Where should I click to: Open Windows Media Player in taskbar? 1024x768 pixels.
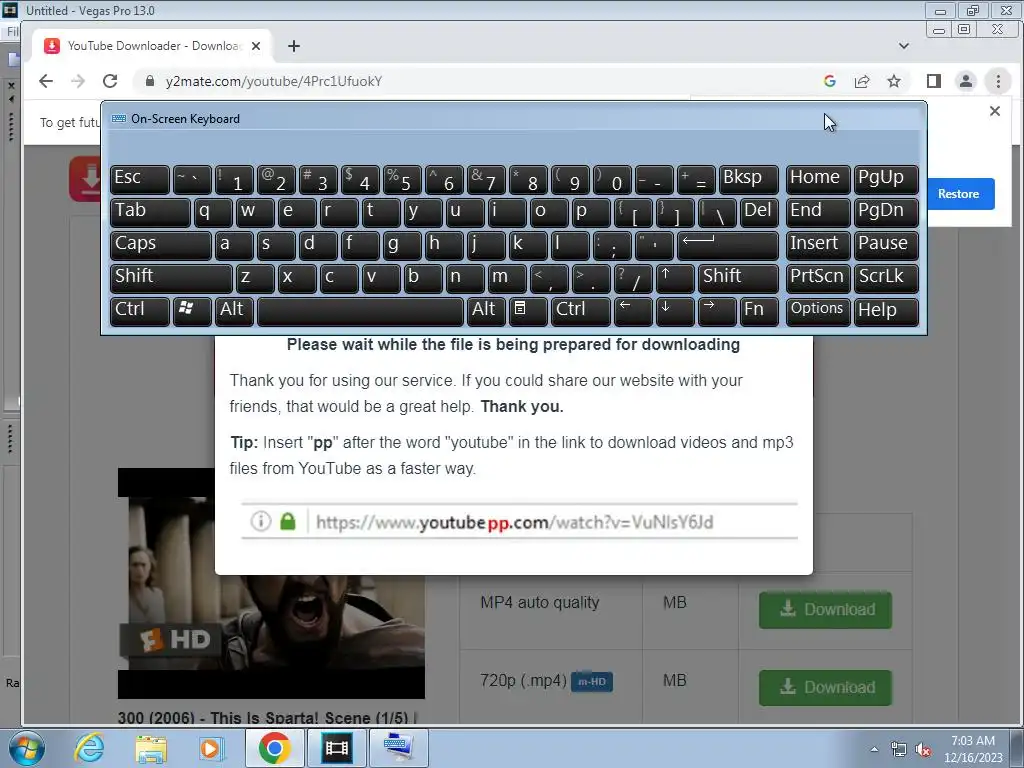click(x=211, y=748)
